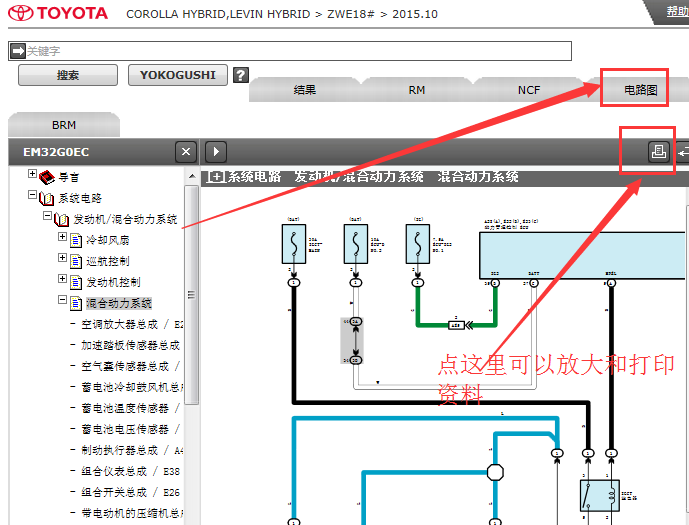The height and width of the screenshot is (525, 689).
Task: Click the Toyota logo
Action: tap(58, 13)
